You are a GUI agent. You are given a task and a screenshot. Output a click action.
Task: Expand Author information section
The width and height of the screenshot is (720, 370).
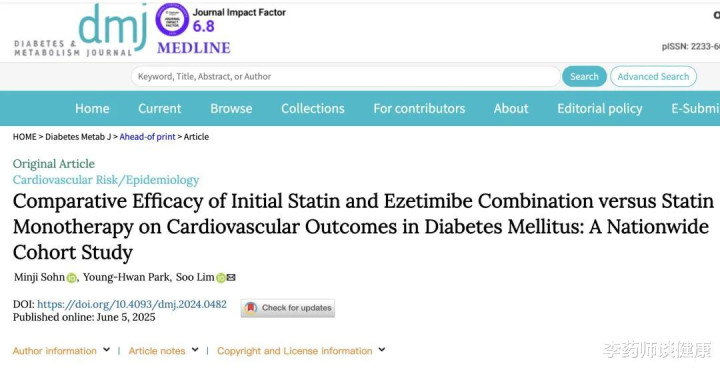coord(62,351)
